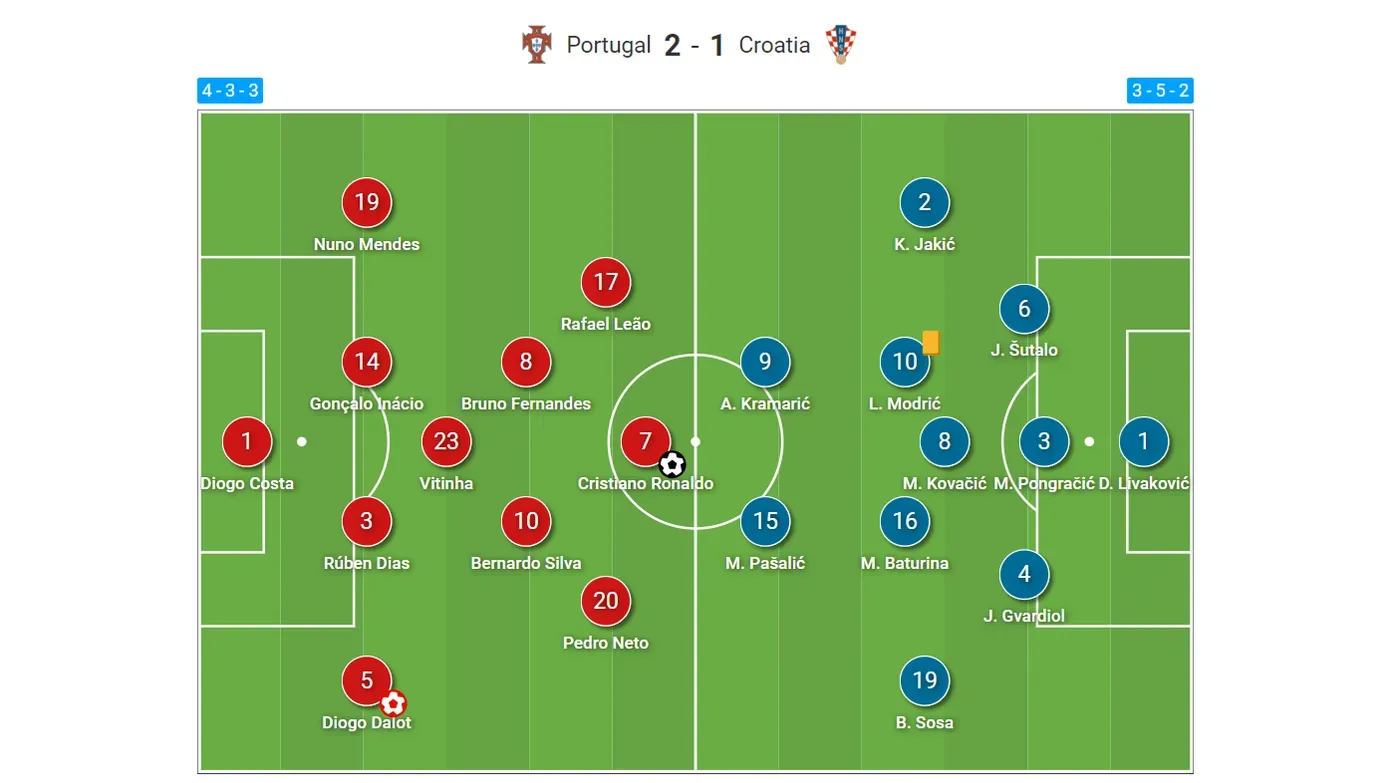The height and width of the screenshot is (783, 1392).
Task: Click the Portugal team crest icon
Action: (x=537, y=45)
